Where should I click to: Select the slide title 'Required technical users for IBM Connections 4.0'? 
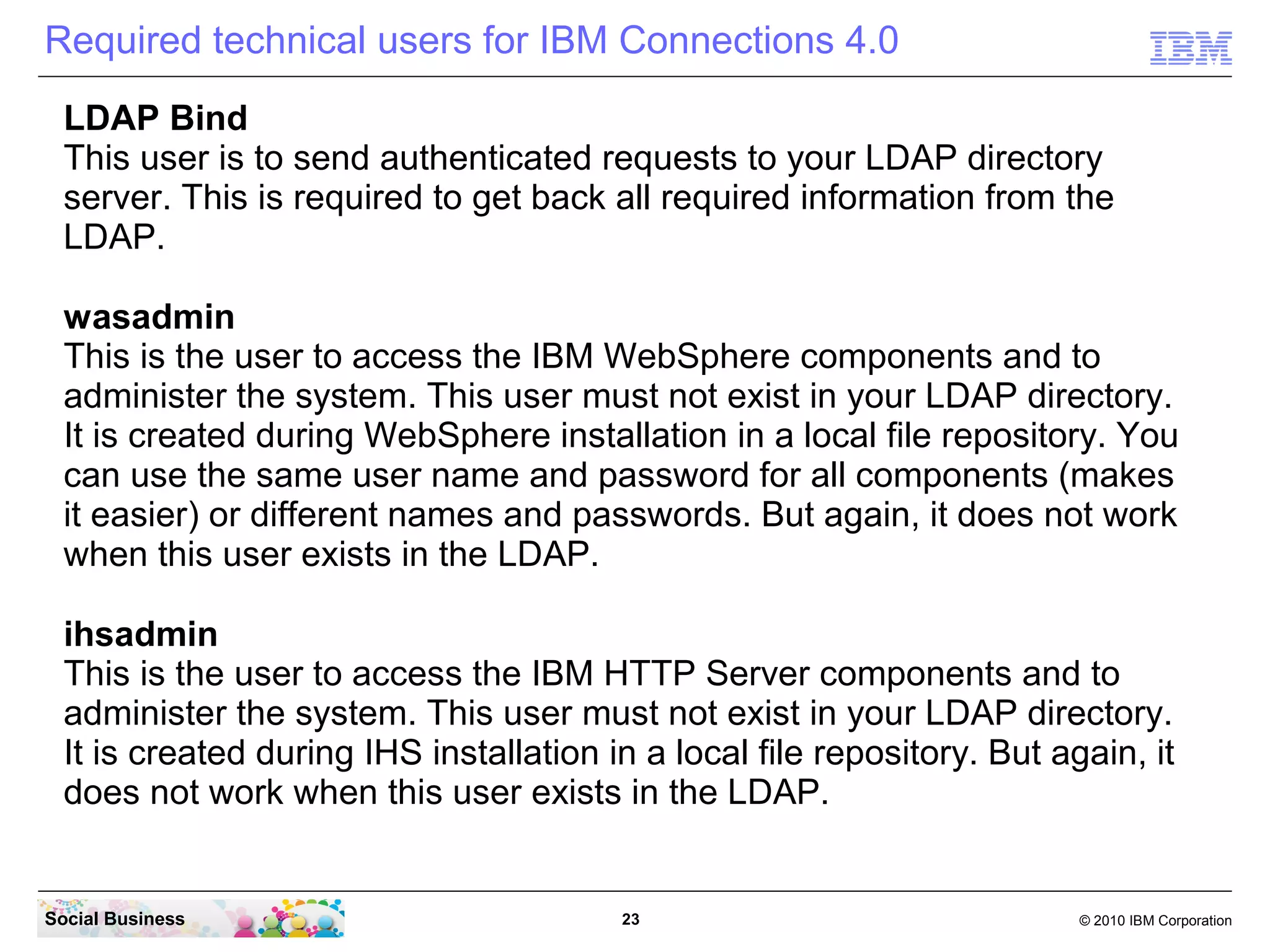click(x=472, y=41)
